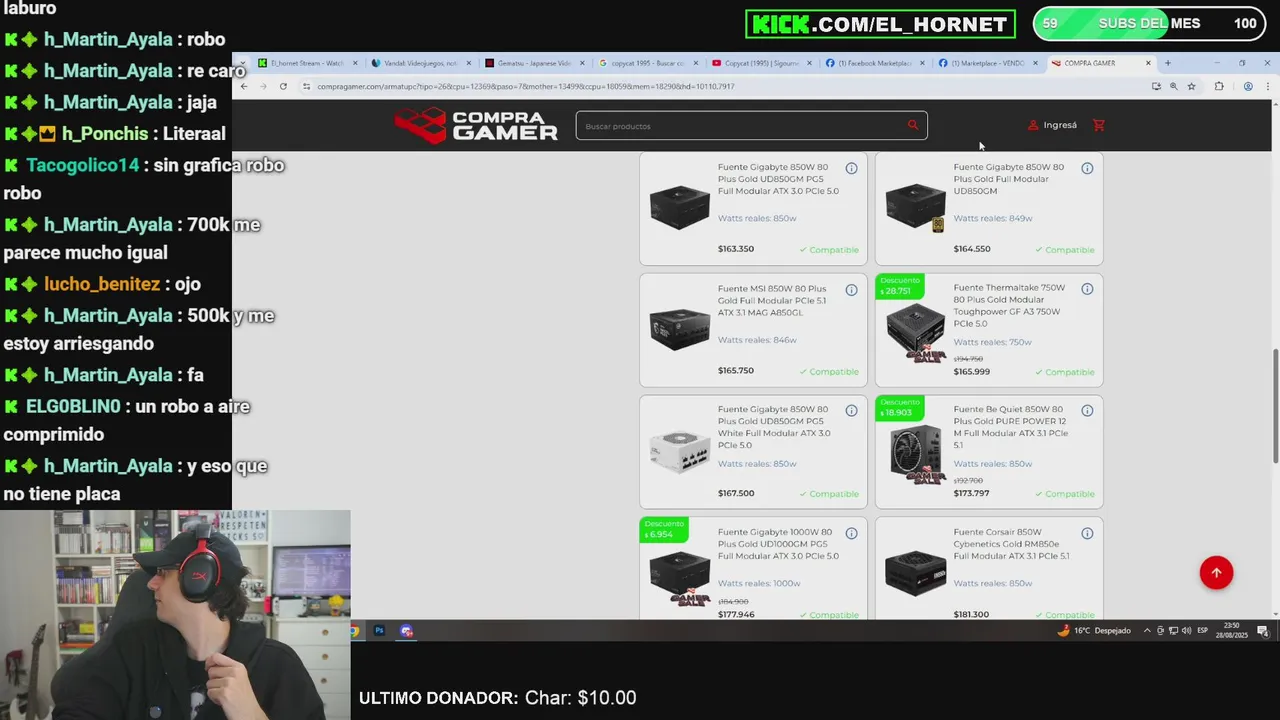Viewport: 1280px width, 720px height.
Task: Click the red search magnifier icon
Action: pyautogui.click(x=912, y=125)
